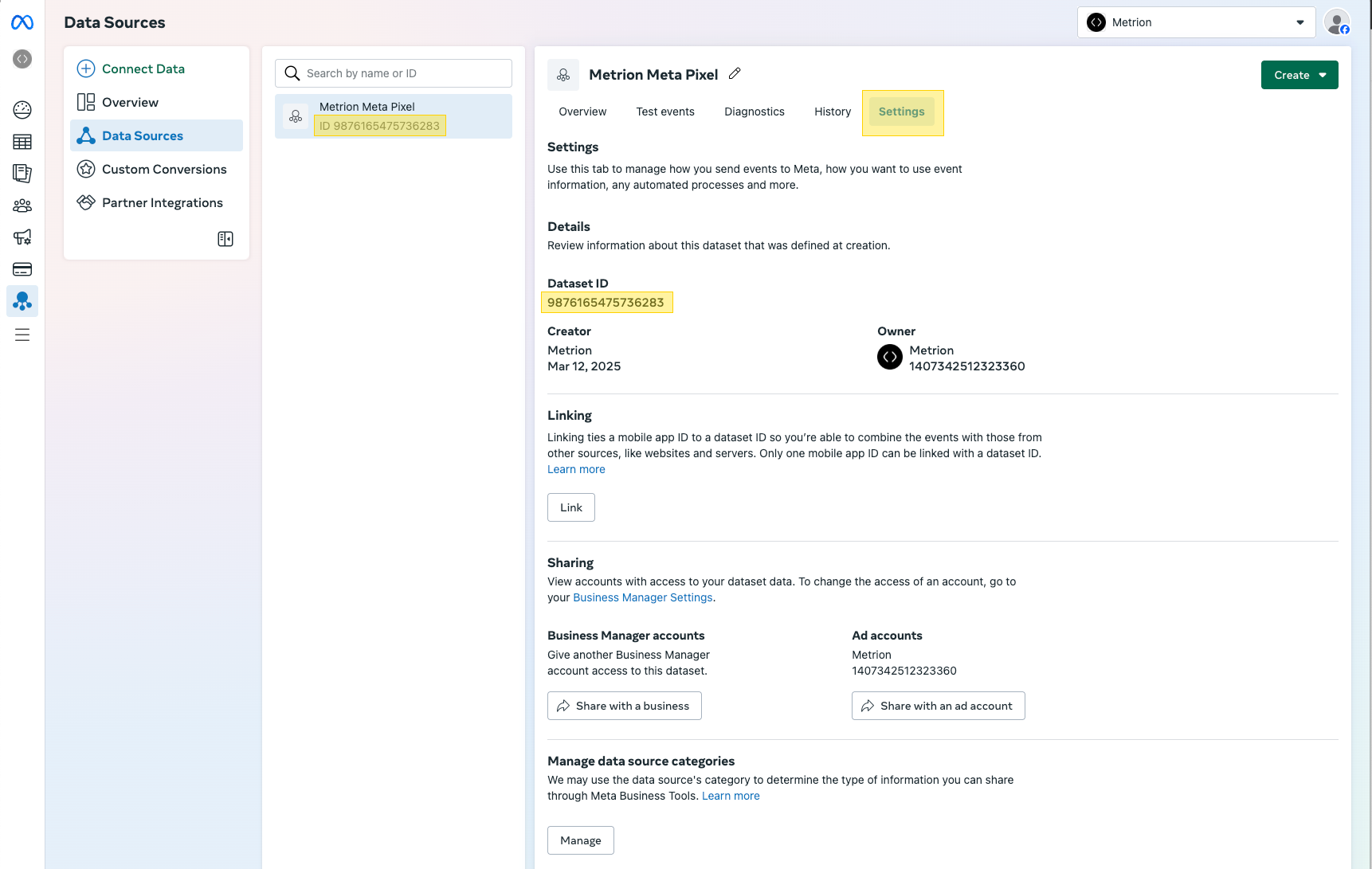
Task: Click the Manage data source categories heading
Action: 641,761
